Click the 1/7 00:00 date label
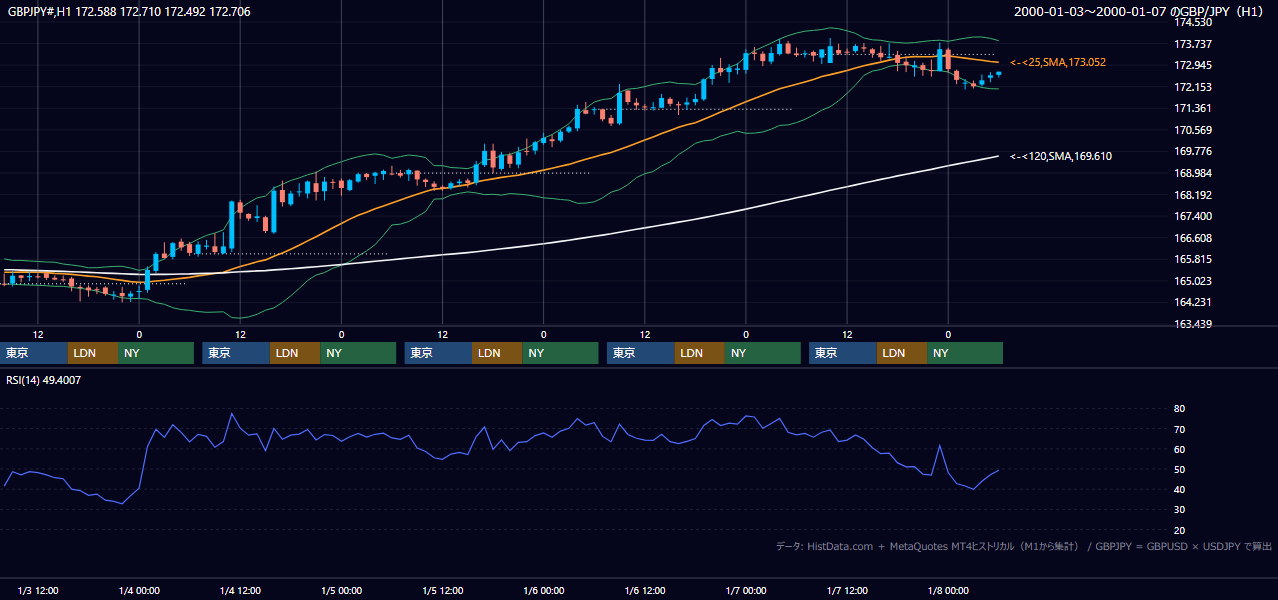 tap(745, 591)
